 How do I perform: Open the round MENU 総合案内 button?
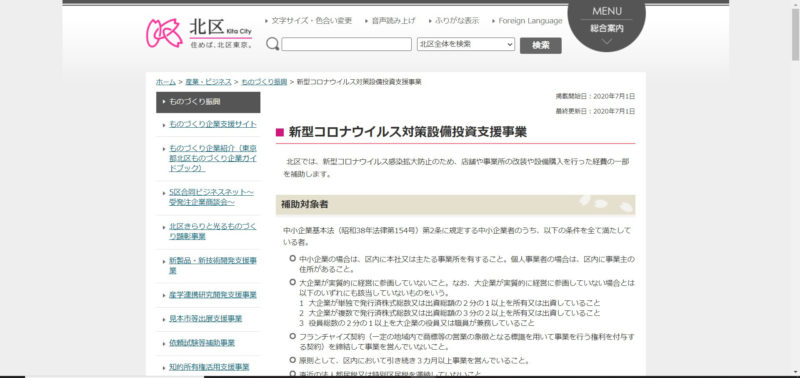(607, 22)
